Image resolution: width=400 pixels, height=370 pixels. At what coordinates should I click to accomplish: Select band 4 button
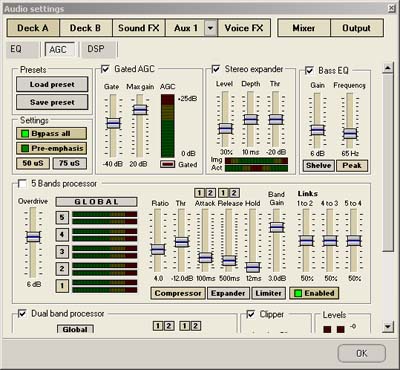point(62,235)
